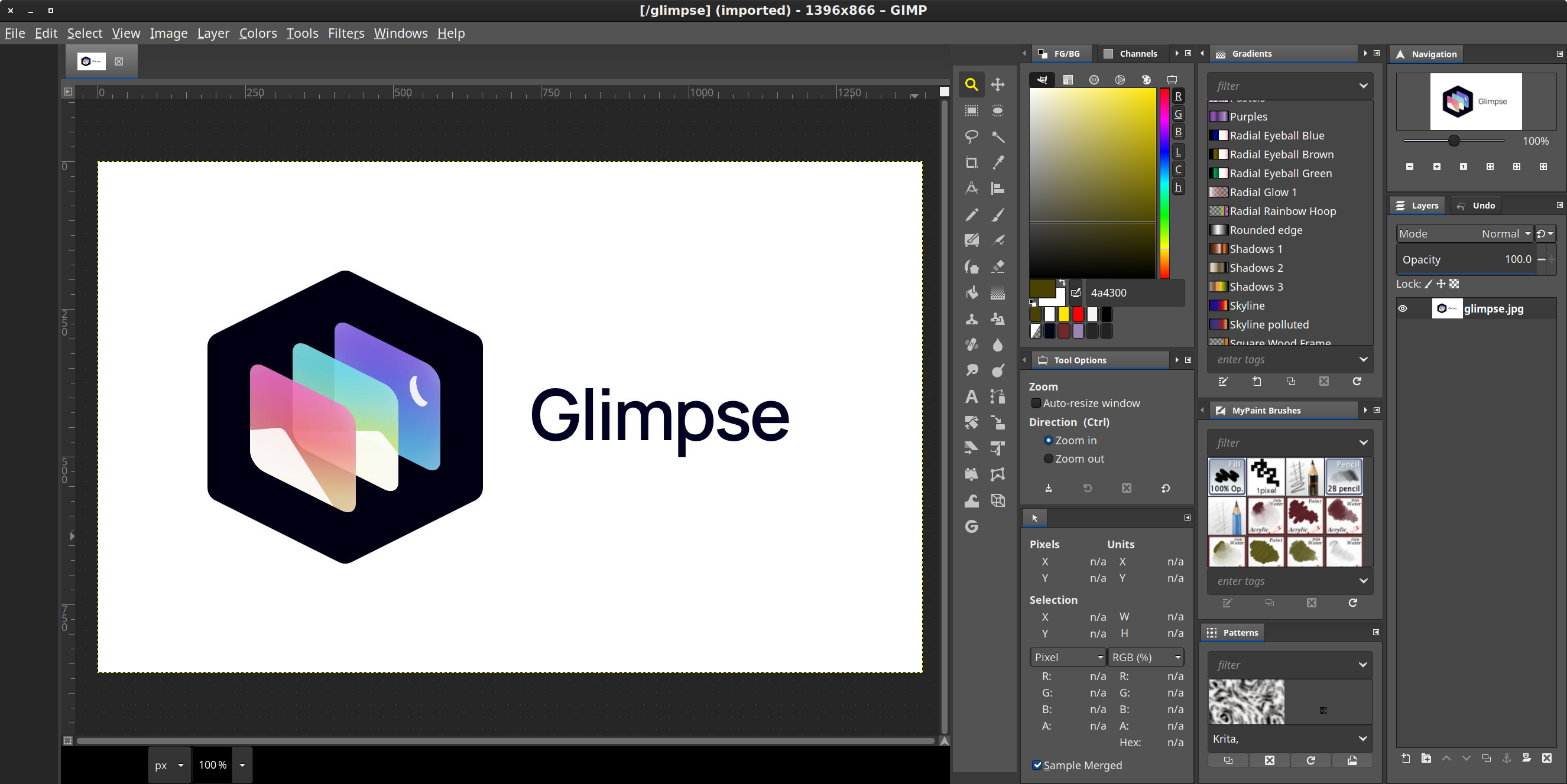Select the Text tool

click(971, 396)
